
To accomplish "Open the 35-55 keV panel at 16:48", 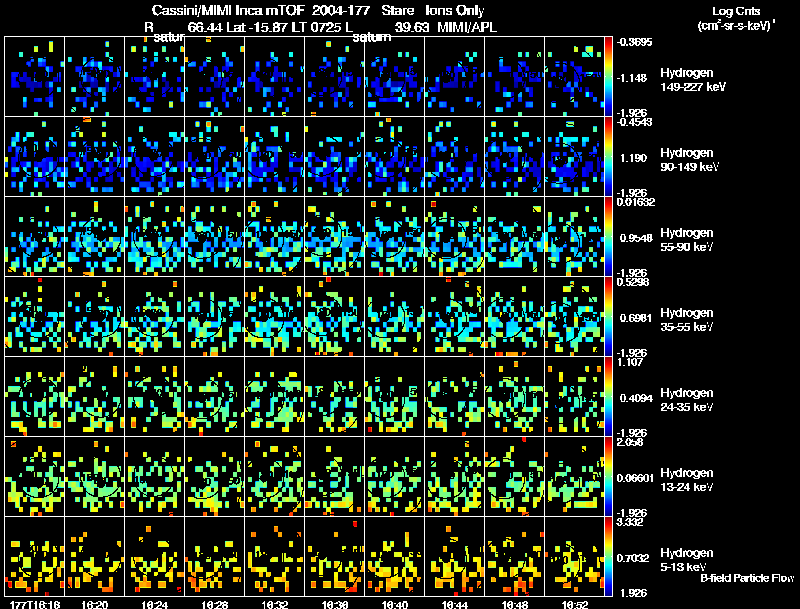I will 514,317.
